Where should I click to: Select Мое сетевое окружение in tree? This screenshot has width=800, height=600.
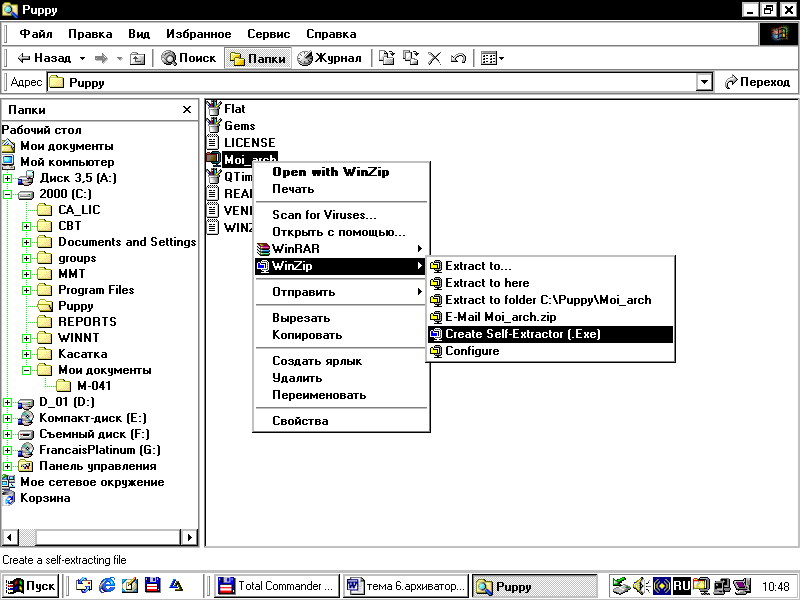point(84,482)
